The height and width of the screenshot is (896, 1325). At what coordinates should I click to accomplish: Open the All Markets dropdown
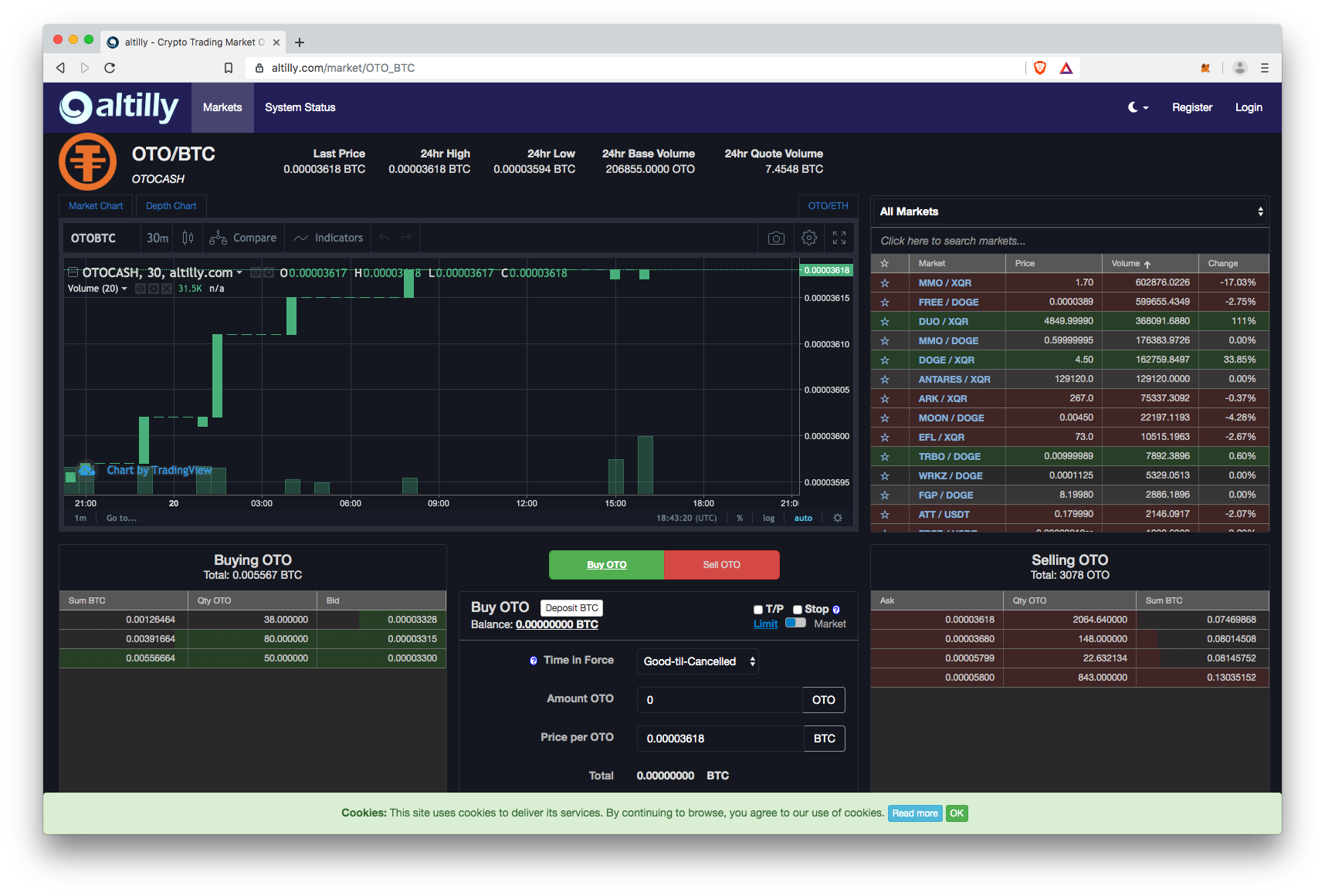[x=1069, y=211]
